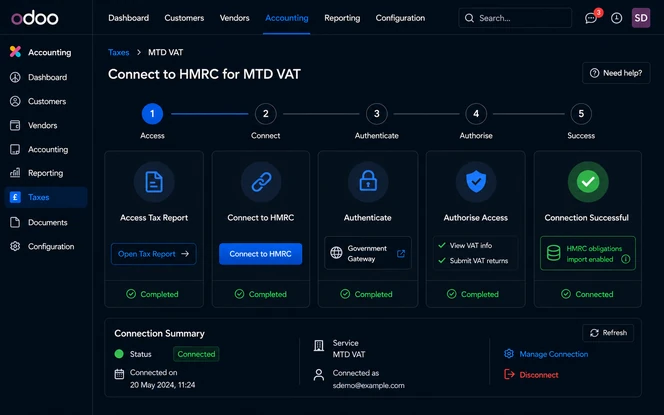Viewport: 664px width, 415px height.
Task: Click the green Connected status badge
Action: [196, 354]
